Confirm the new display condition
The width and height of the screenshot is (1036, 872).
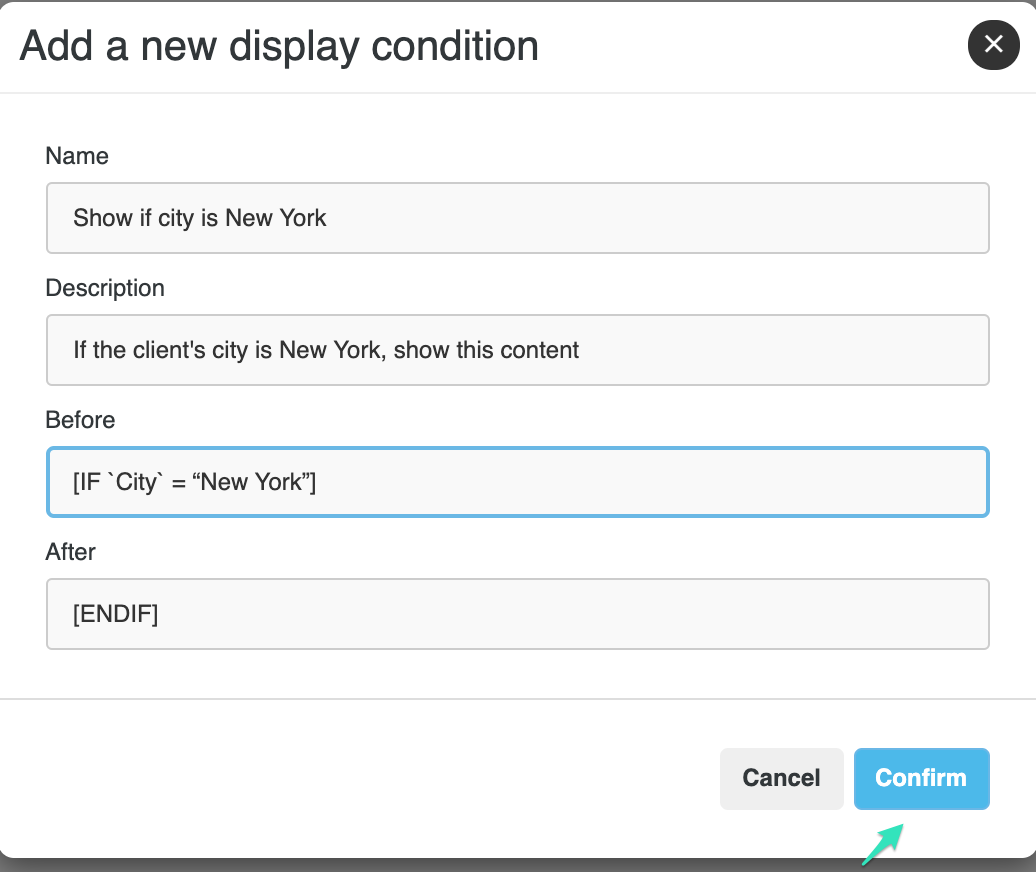pos(921,778)
